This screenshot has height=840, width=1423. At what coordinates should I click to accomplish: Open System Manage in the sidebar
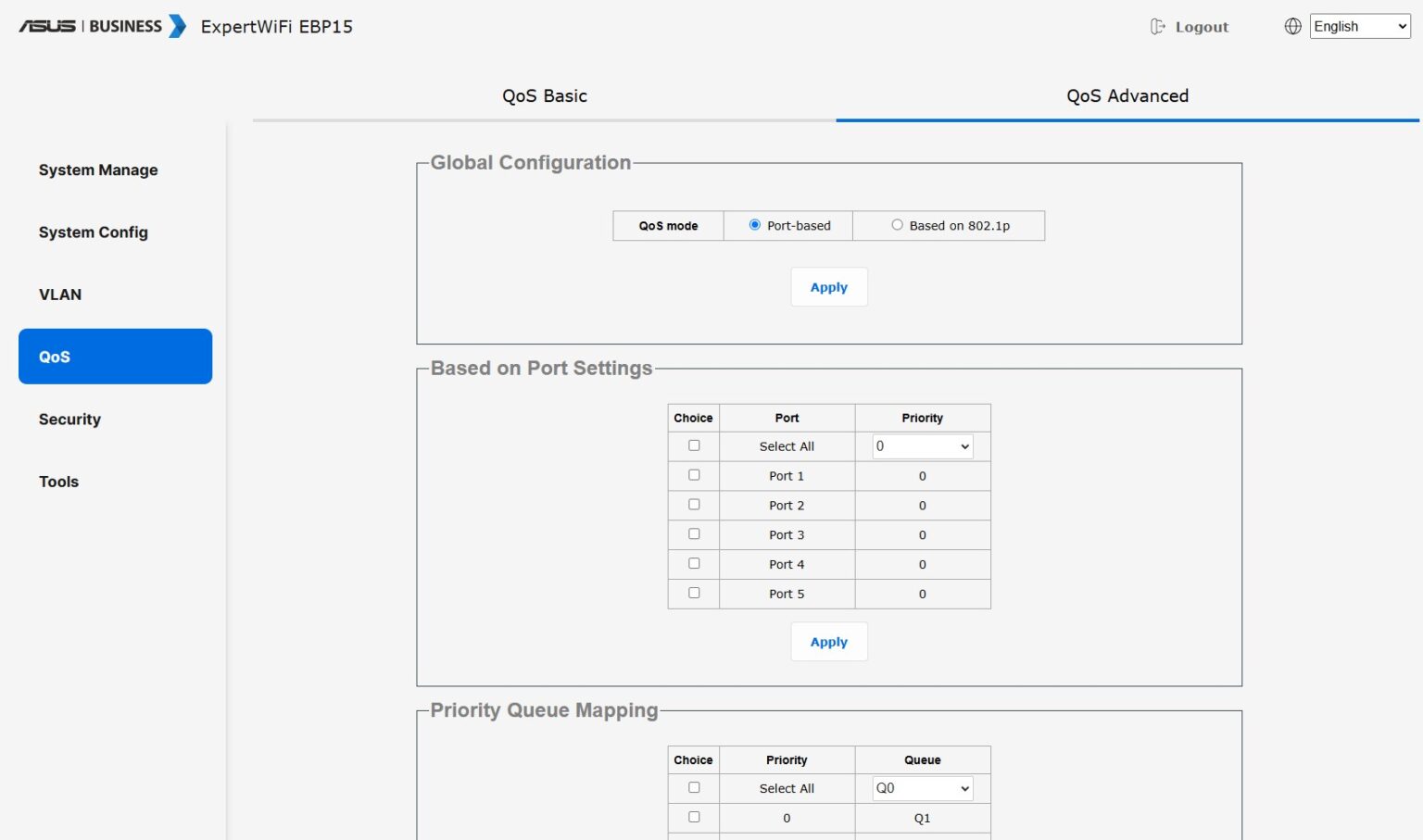coord(98,170)
